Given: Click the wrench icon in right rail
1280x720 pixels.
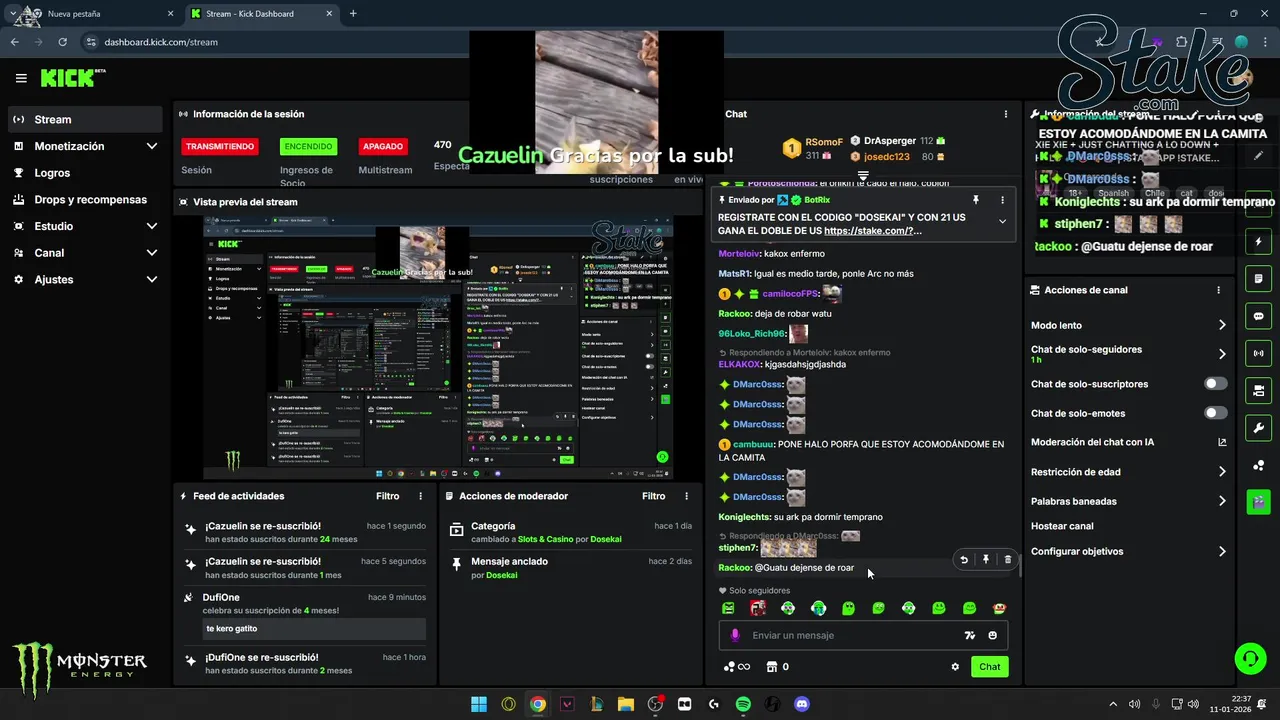Looking at the screenshot, I should (1258, 428).
